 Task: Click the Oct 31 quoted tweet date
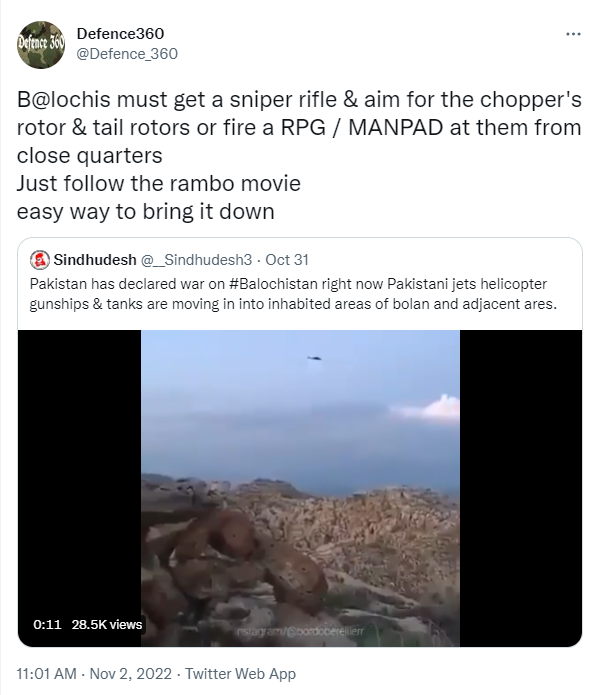click(286, 260)
